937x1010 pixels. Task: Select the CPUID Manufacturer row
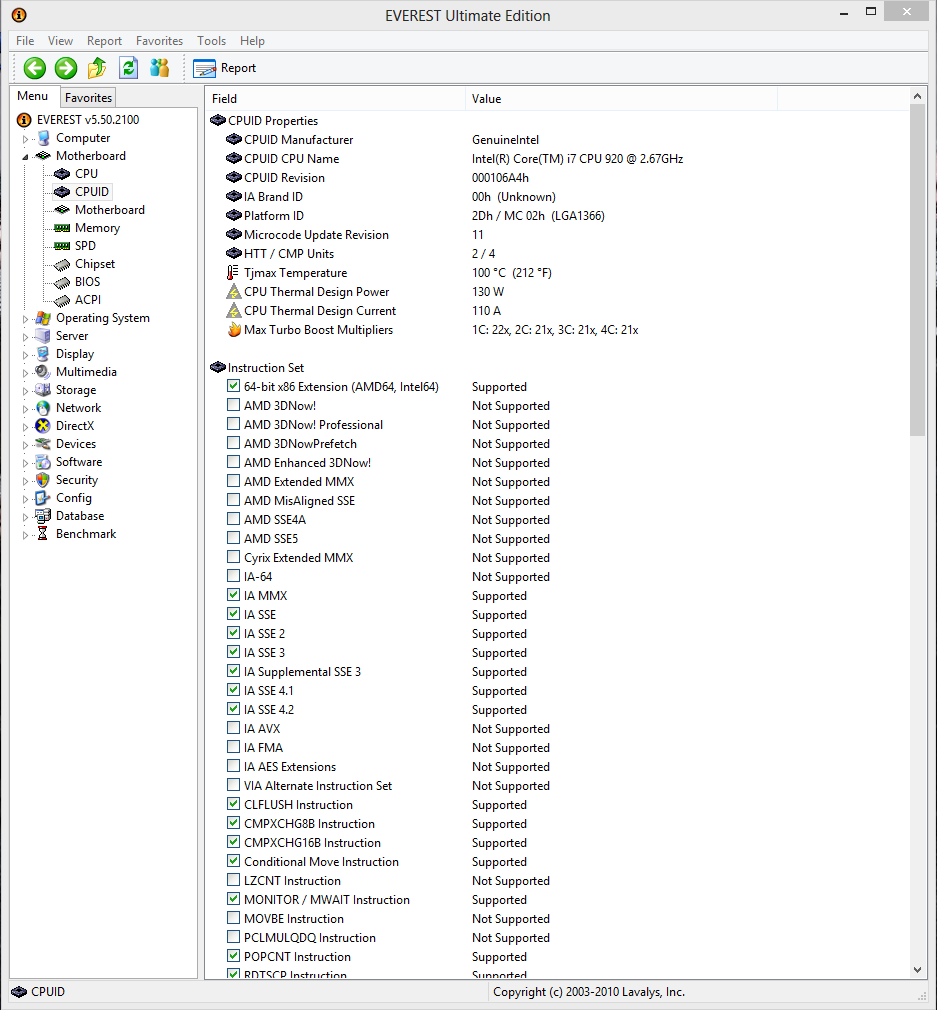click(x=556, y=140)
